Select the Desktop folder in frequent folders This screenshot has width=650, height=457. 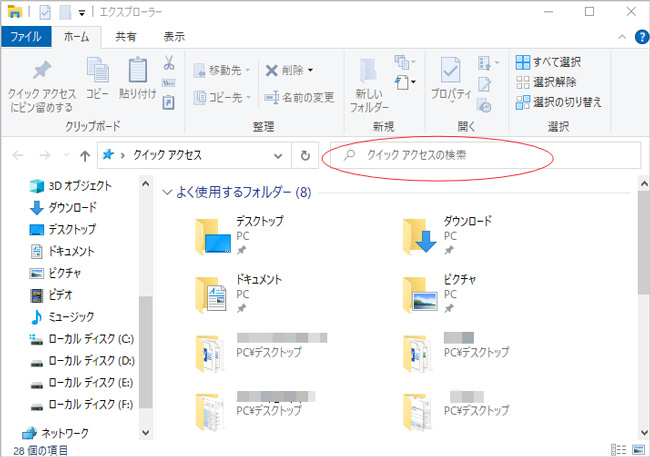(240, 235)
